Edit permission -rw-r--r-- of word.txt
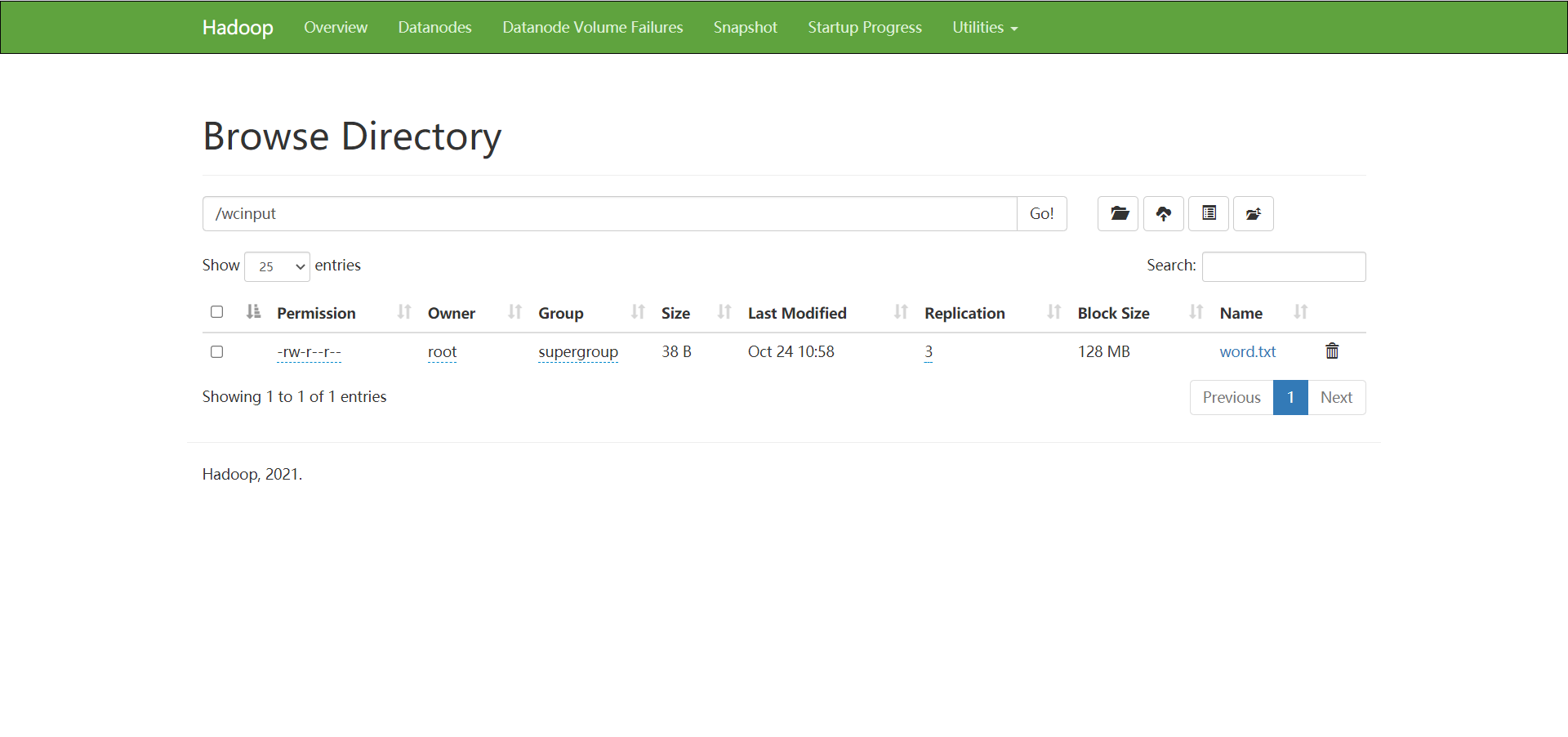The height and width of the screenshot is (737, 1568). [309, 352]
